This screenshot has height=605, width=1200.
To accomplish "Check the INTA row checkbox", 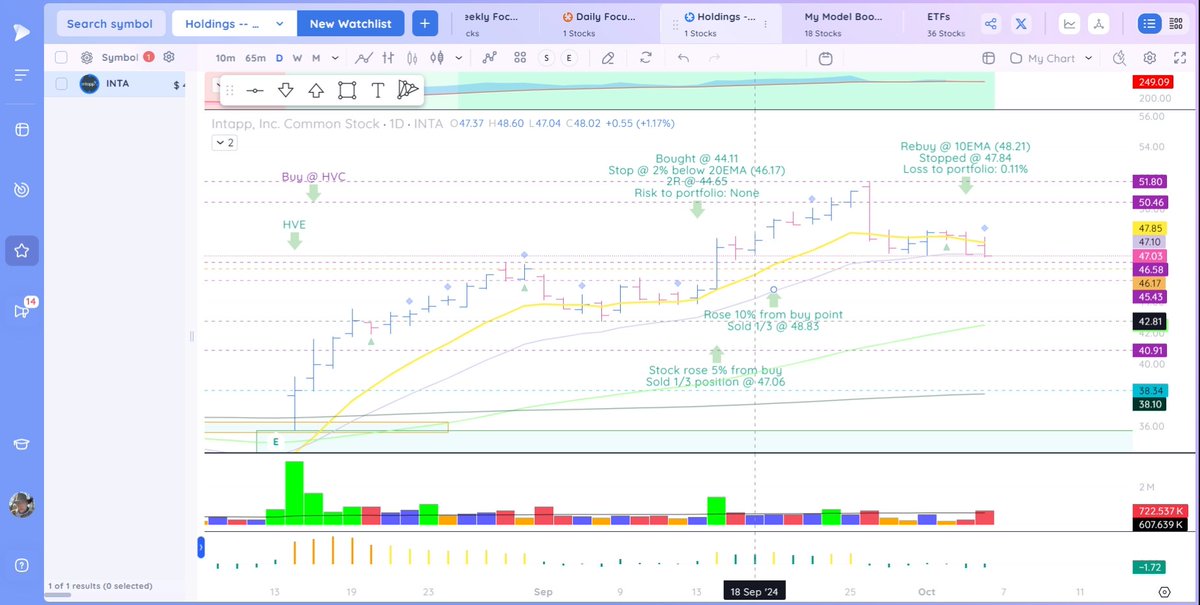I will (x=62, y=85).
